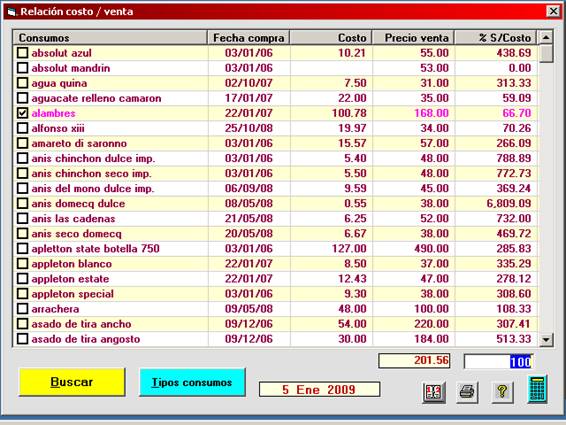The width and height of the screenshot is (566, 425).
Task: Click the yellow Buscar button
Action: [72, 382]
